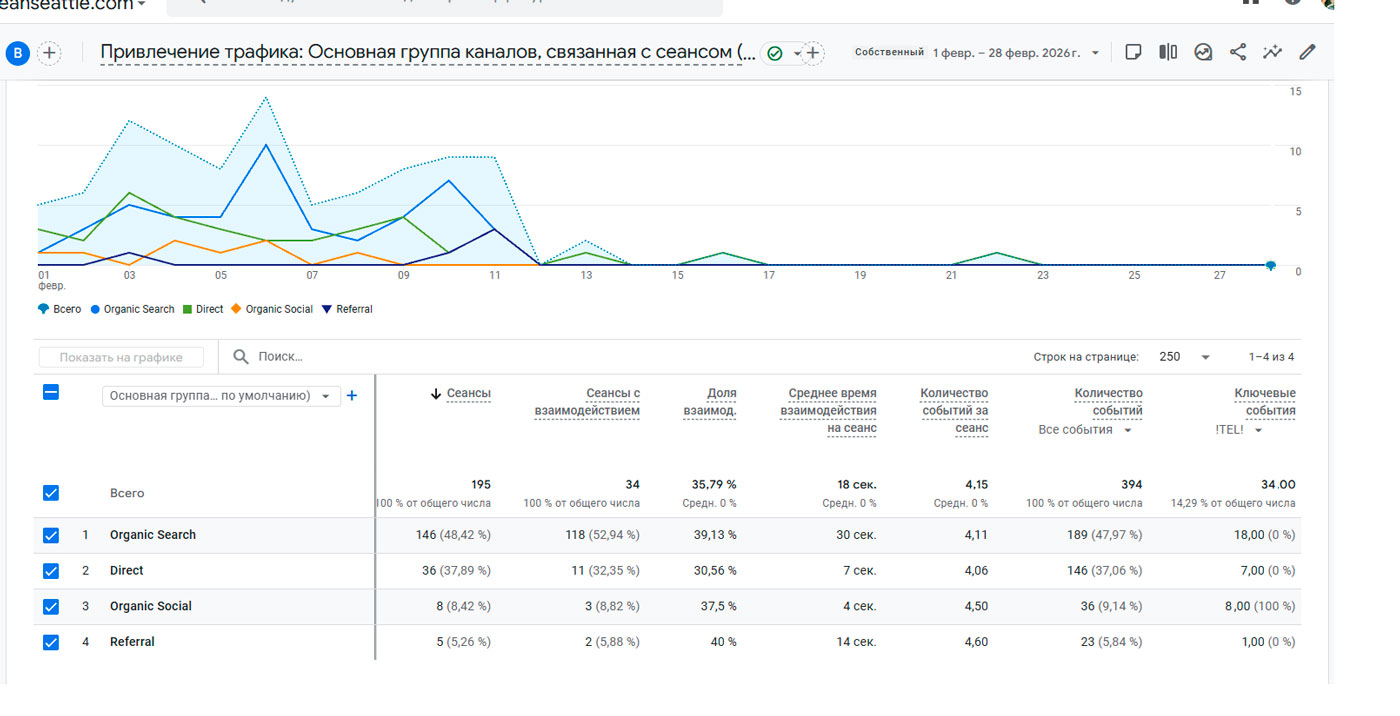The image size is (1400, 716).
Task: Open the annotations note icon
Action: (x=1133, y=53)
